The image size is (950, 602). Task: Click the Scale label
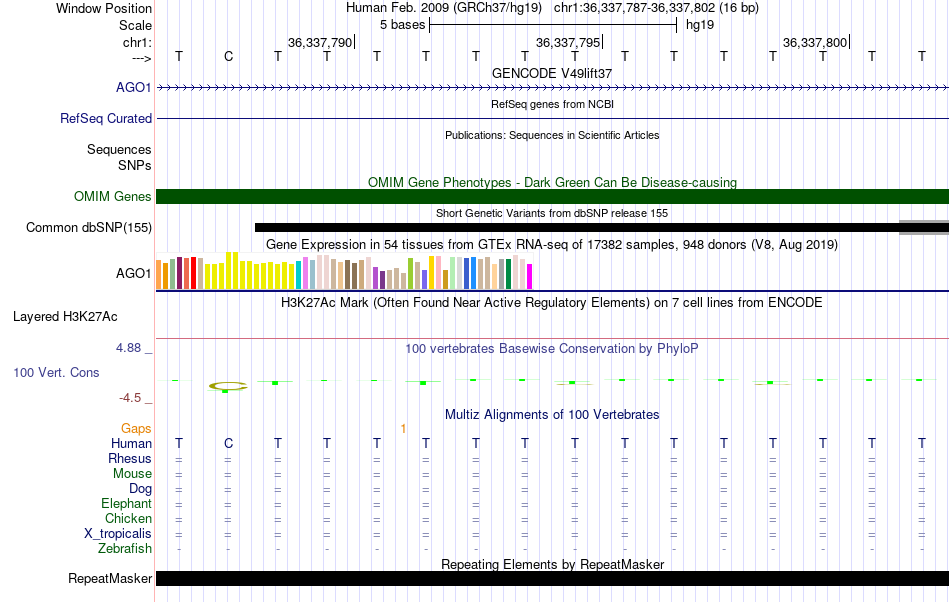(x=135, y=25)
